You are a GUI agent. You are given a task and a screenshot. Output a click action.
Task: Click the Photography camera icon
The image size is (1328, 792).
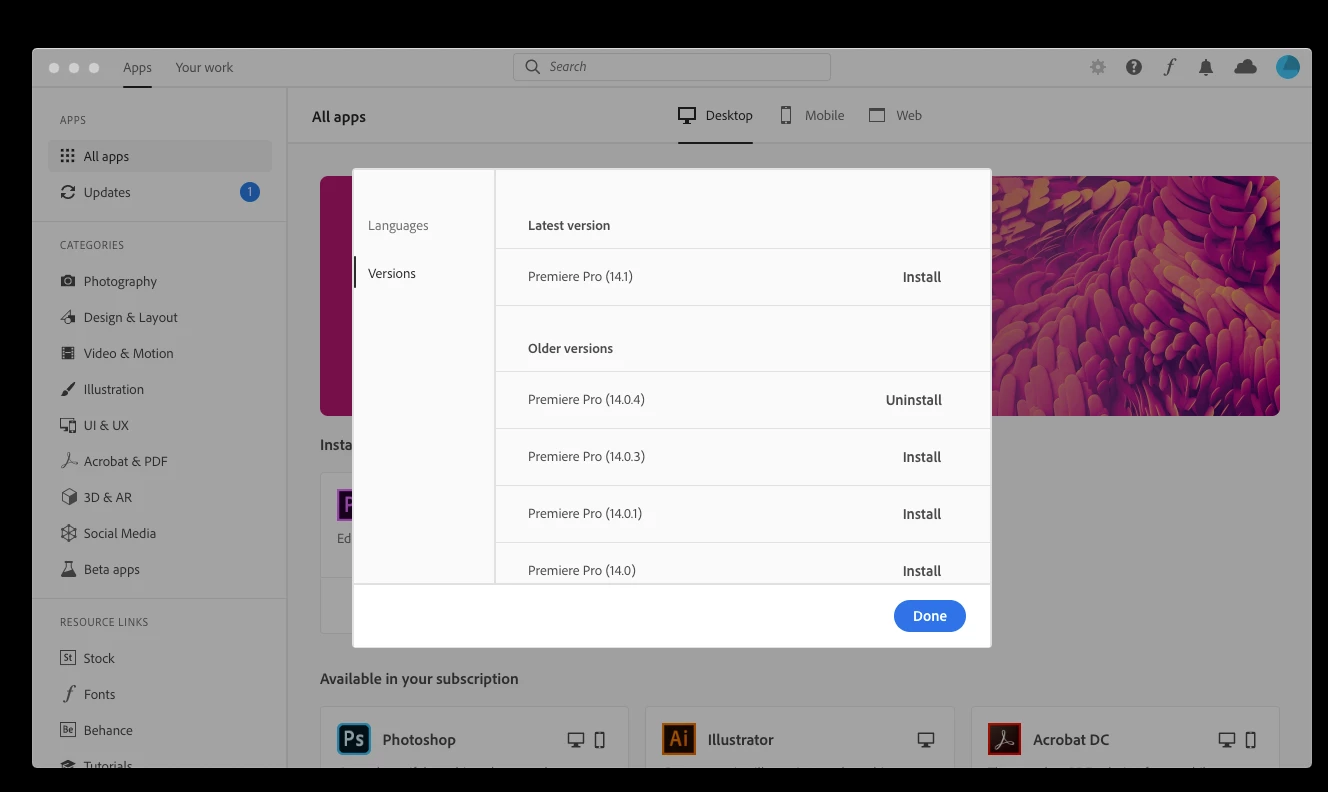pos(68,281)
